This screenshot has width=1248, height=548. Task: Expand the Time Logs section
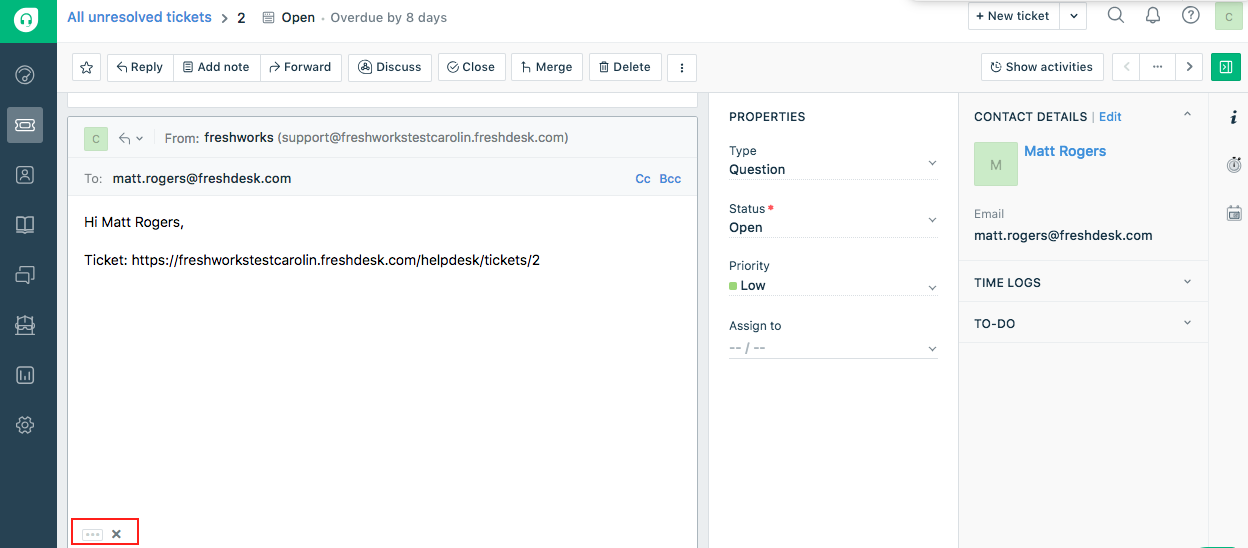(x=1083, y=282)
